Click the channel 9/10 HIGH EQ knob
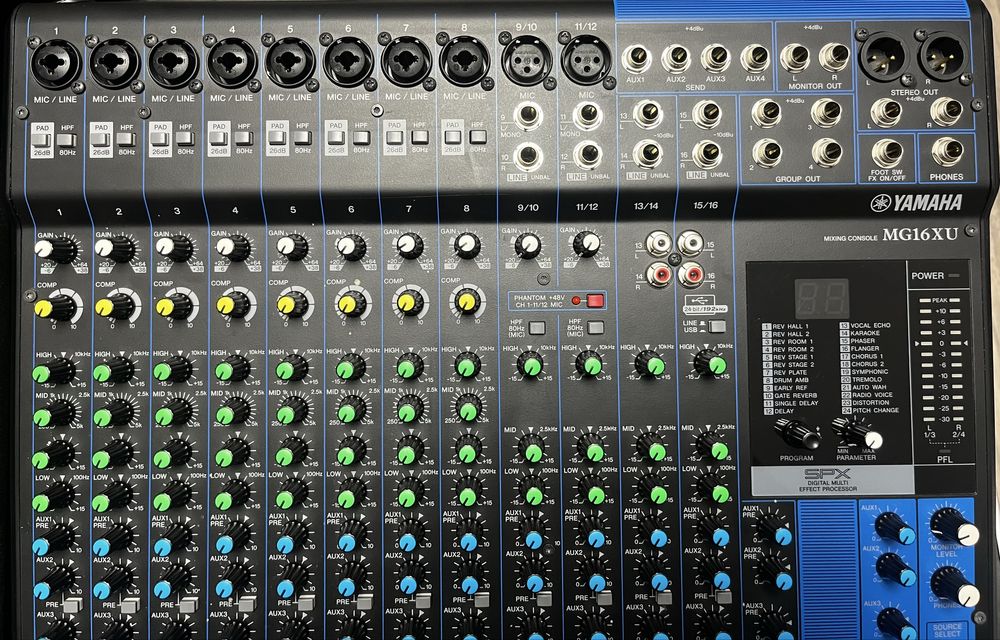 [x=530, y=365]
